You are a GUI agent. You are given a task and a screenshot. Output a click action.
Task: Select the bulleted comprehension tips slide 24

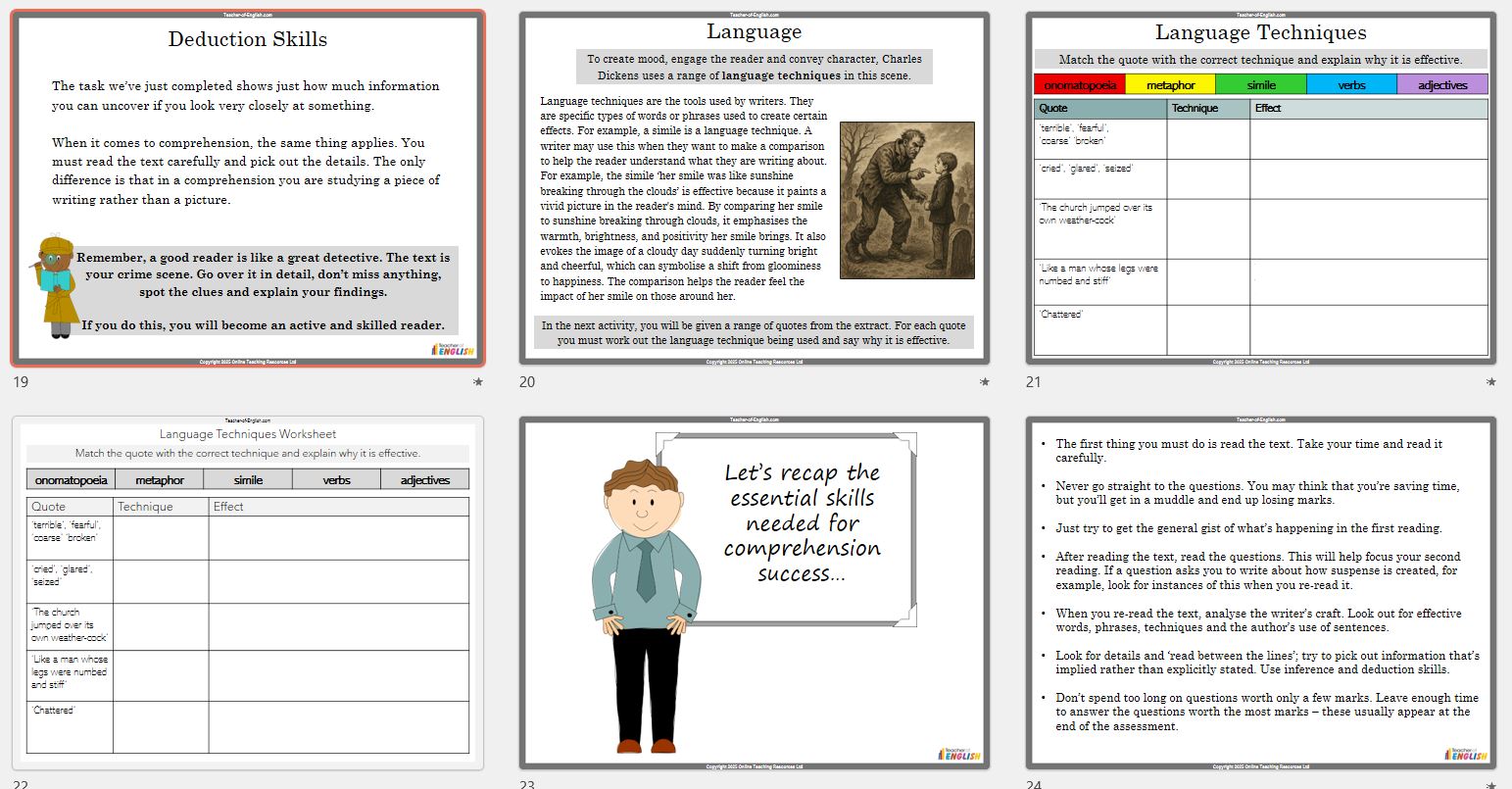[1260, 592]
